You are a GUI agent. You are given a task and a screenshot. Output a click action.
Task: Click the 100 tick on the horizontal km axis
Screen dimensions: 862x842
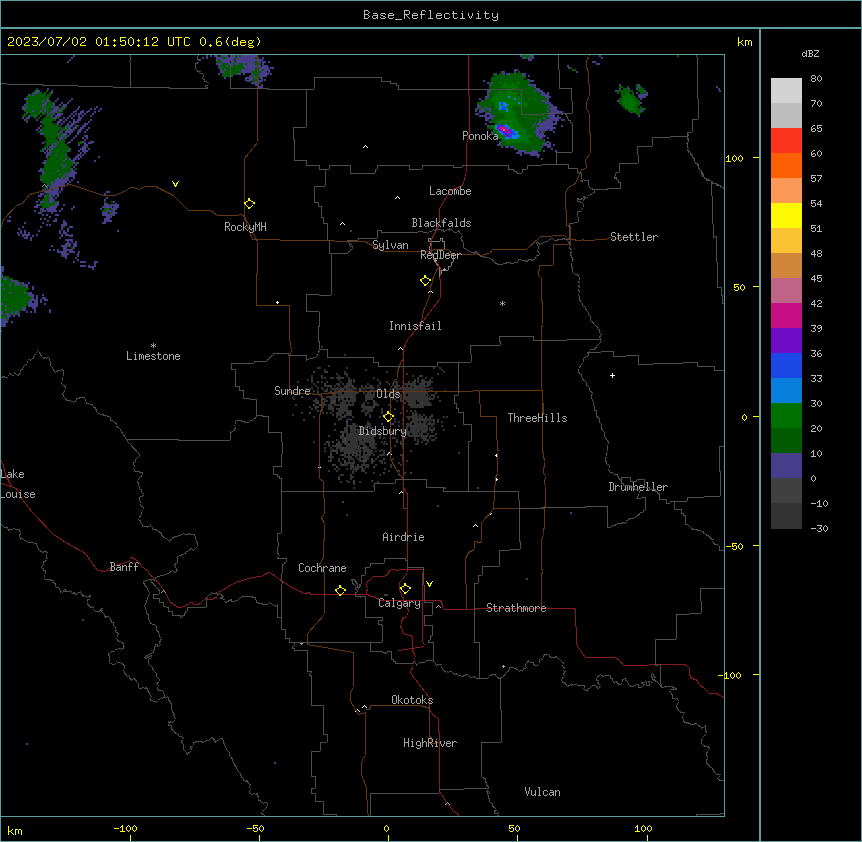[643, 828]
